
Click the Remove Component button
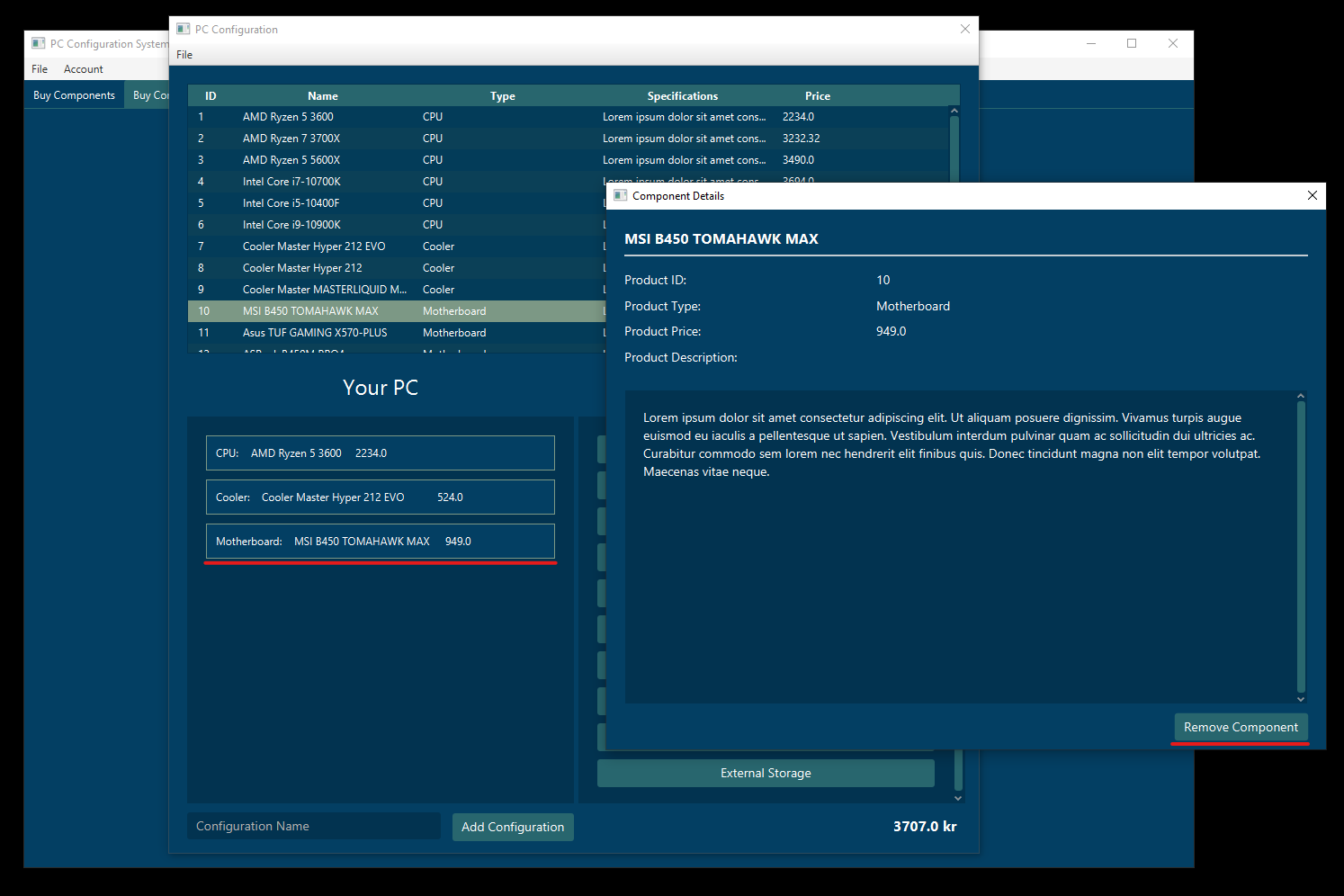pyautogui.click(x=1241, y=727)
